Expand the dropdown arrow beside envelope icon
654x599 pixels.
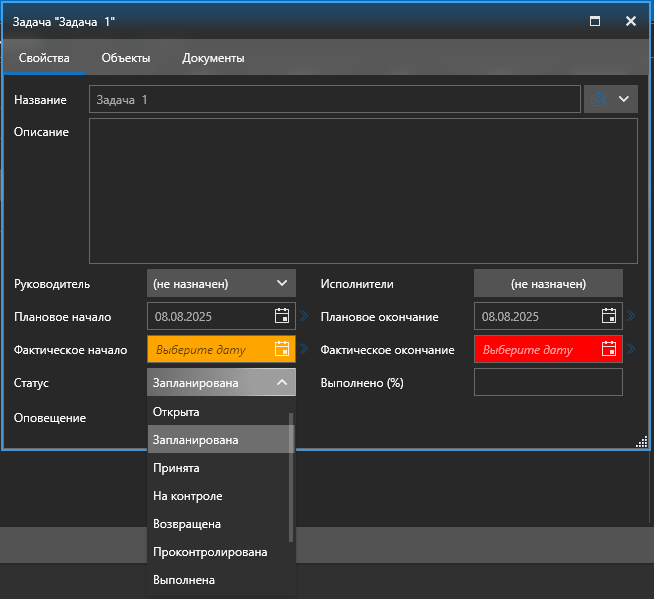(625, 99)
